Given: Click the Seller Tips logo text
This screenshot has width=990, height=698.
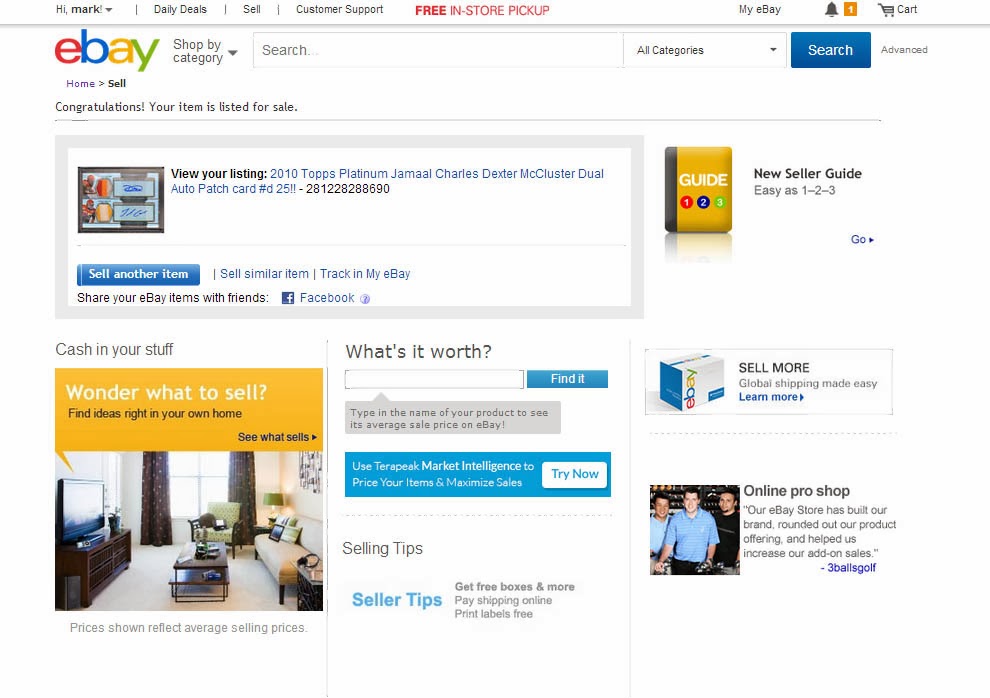Looking at the screenshot, I should (397, 600).
